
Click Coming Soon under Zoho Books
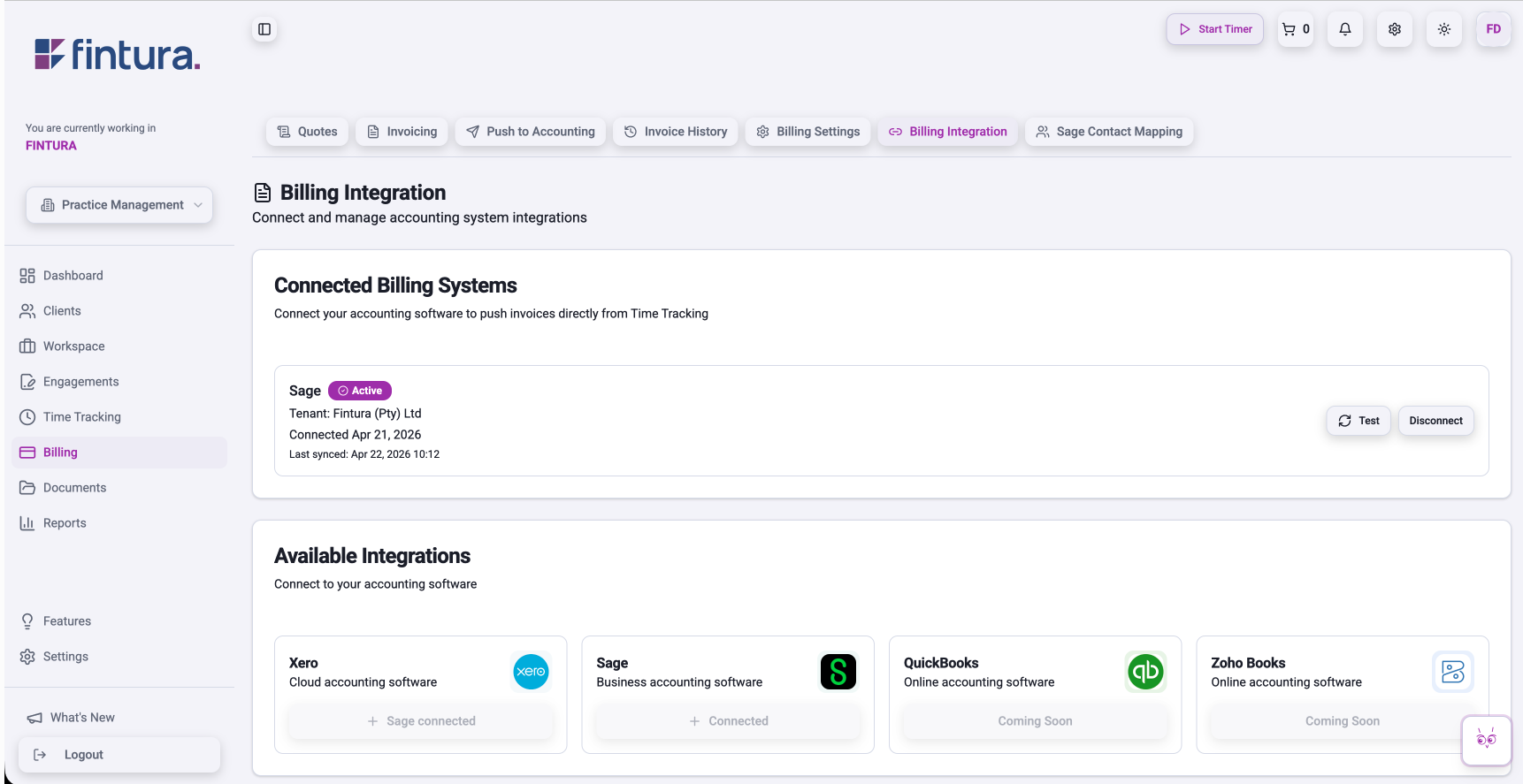(1343, 721)
